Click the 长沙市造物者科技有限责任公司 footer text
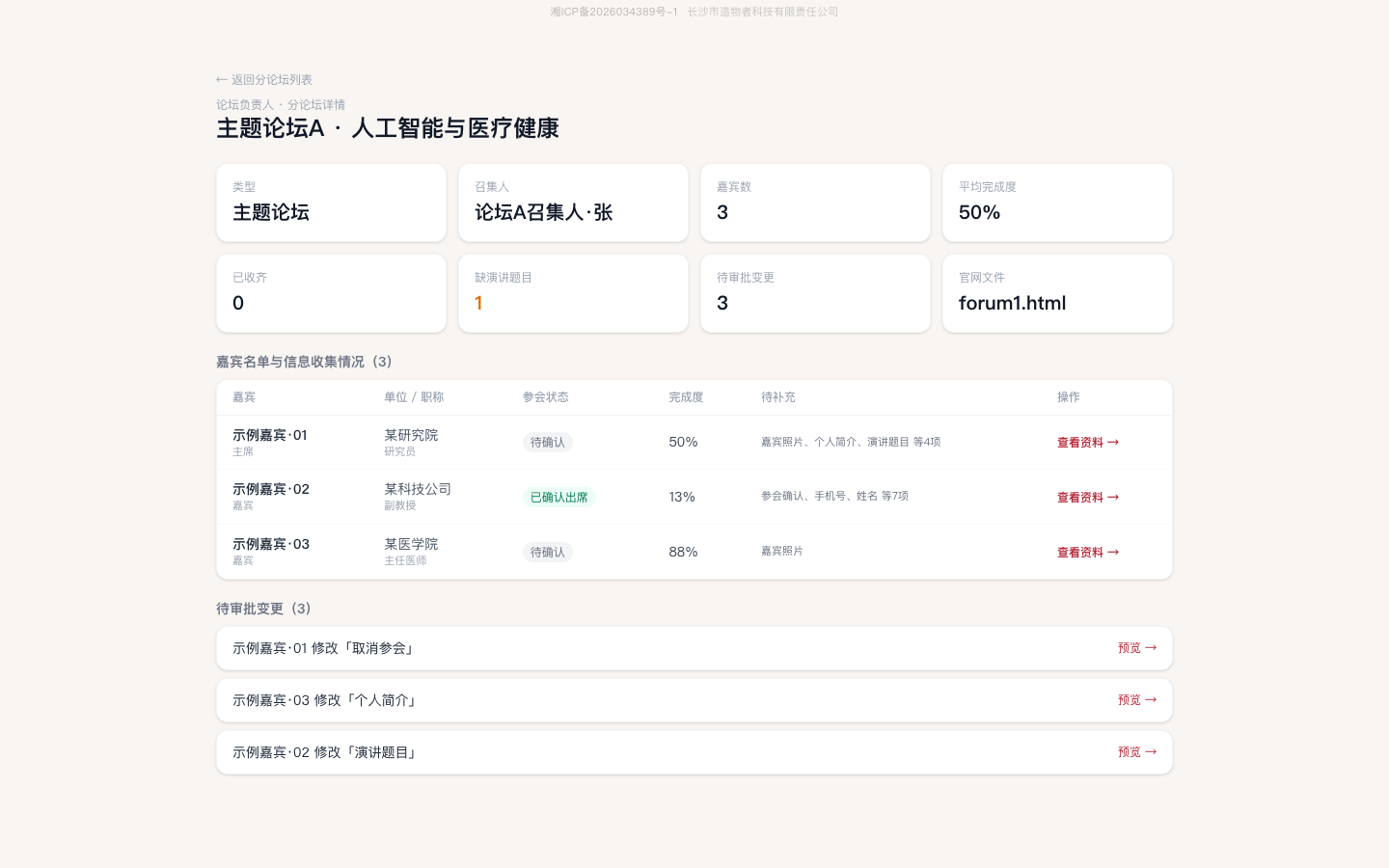The image size is (1389, 868). (x=762, y=12)
